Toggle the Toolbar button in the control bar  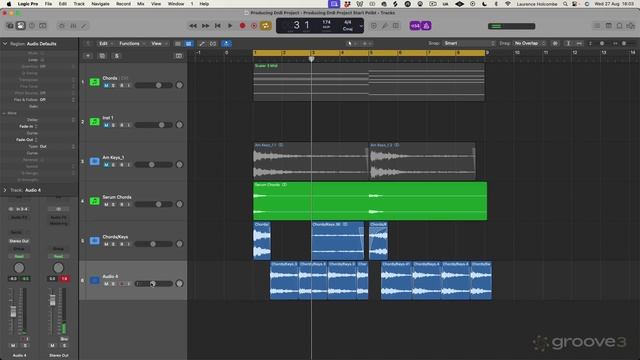[x=43, y=26]
